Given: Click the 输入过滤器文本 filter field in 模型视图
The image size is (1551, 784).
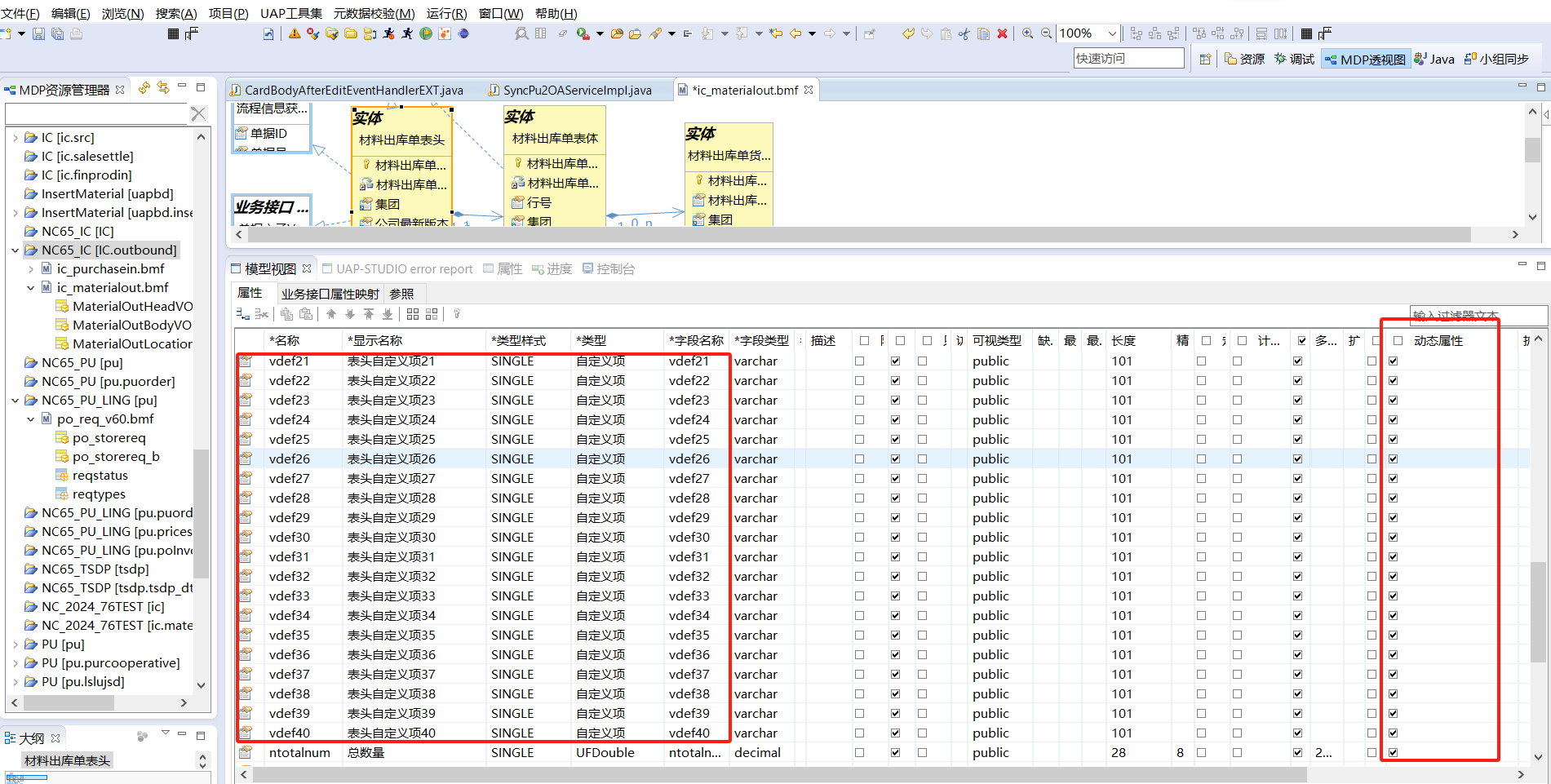Looking at the screenshot, I should point(1478,315).
